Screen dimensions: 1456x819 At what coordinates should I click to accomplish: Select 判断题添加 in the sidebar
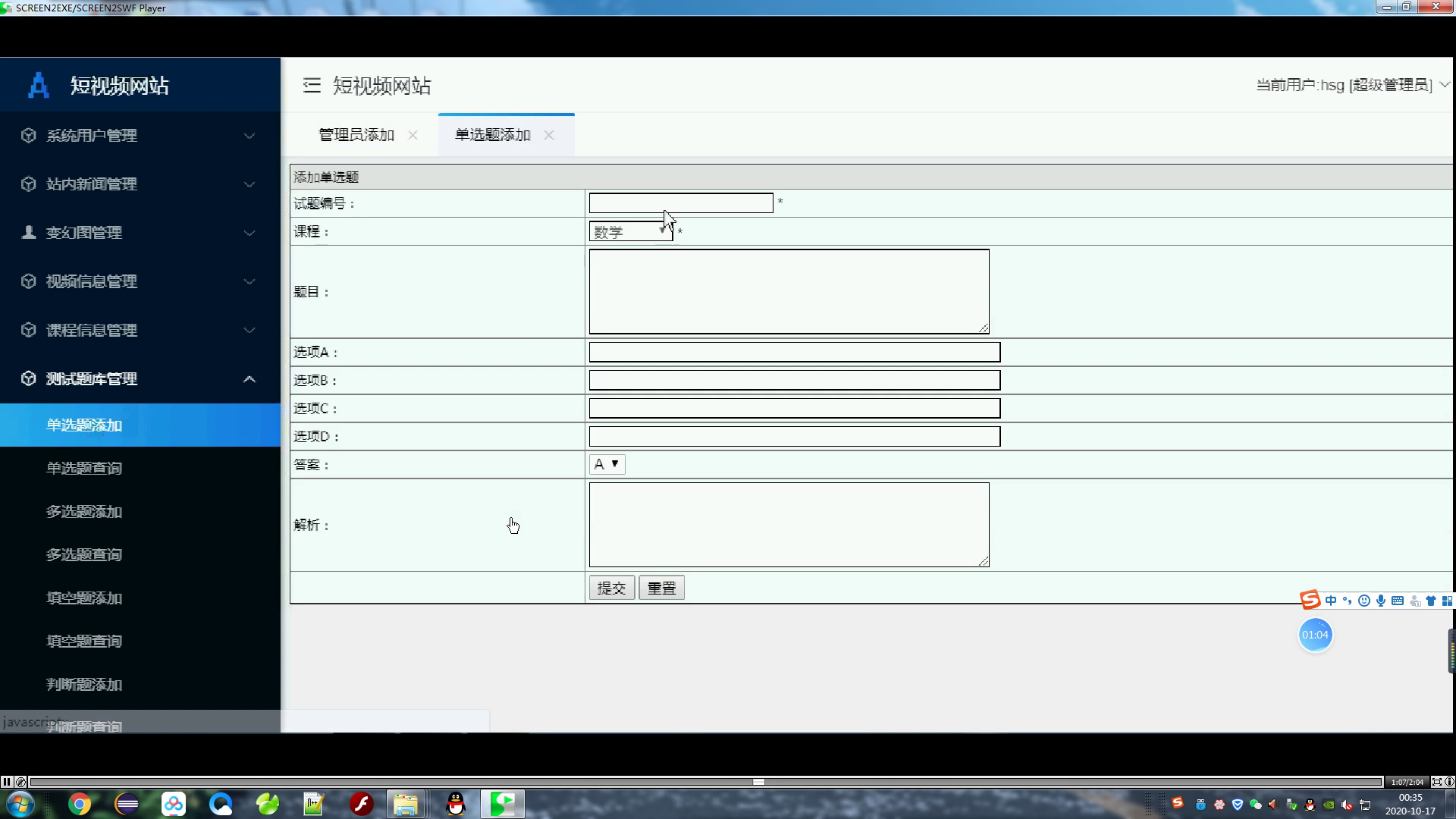(140, 685)
